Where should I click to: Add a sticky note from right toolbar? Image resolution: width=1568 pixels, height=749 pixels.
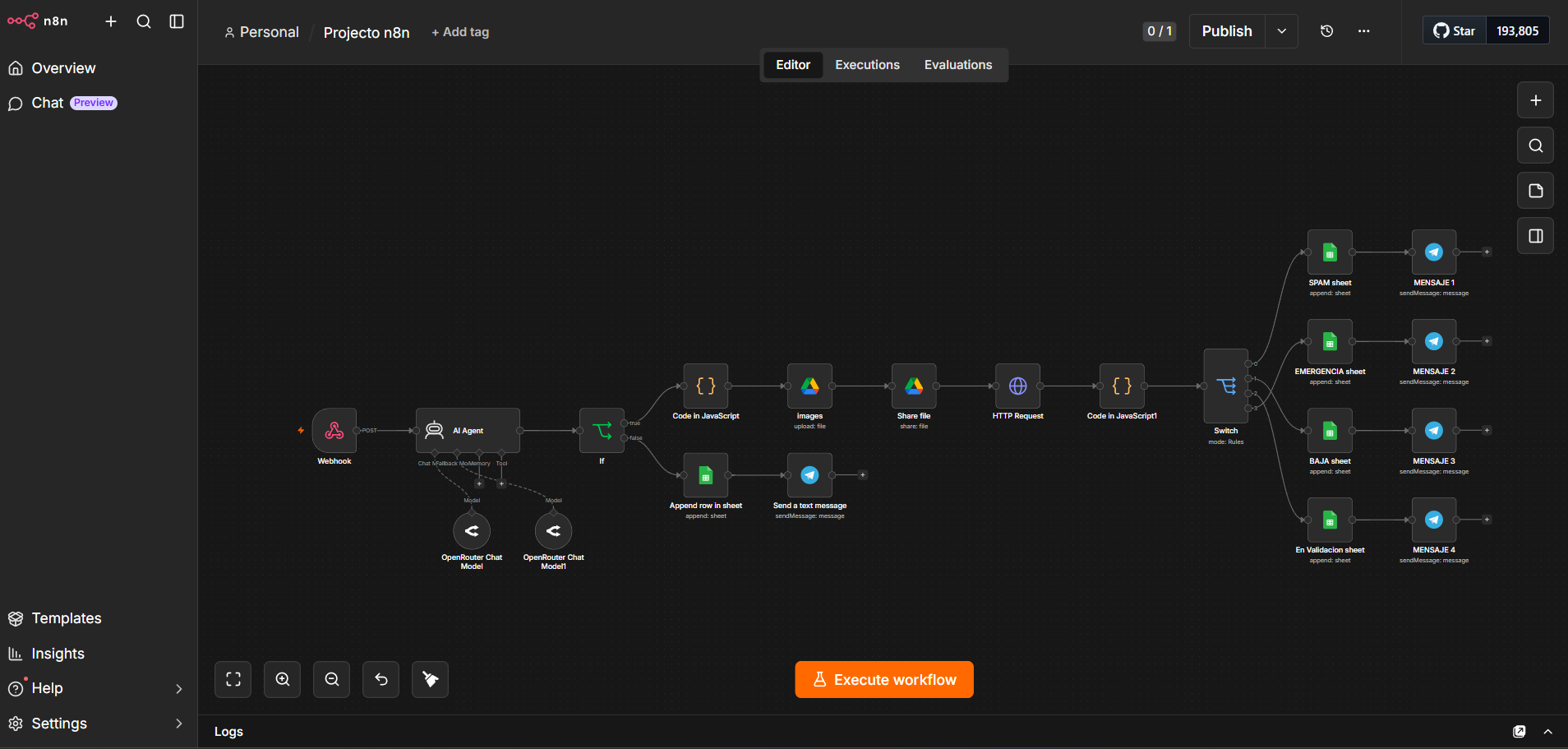coord(1535,191)
